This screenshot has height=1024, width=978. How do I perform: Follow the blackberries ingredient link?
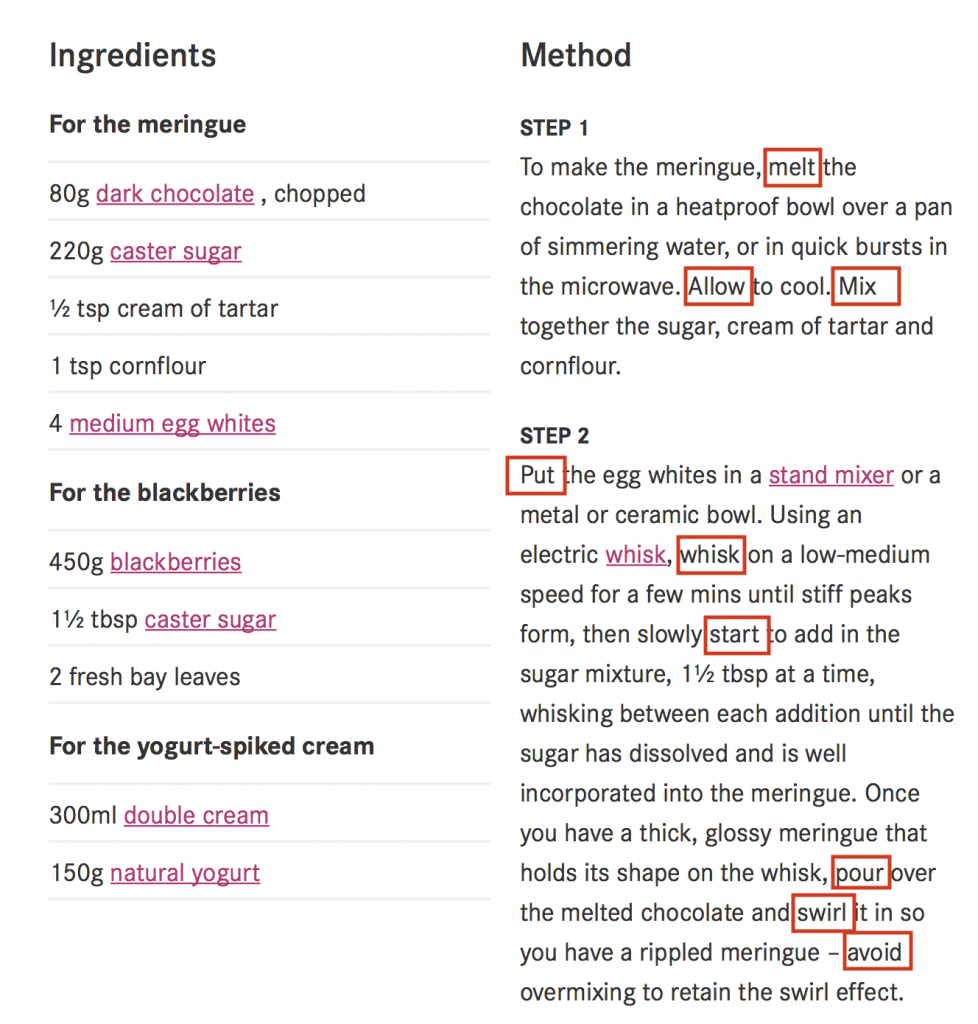coord(176,562)
